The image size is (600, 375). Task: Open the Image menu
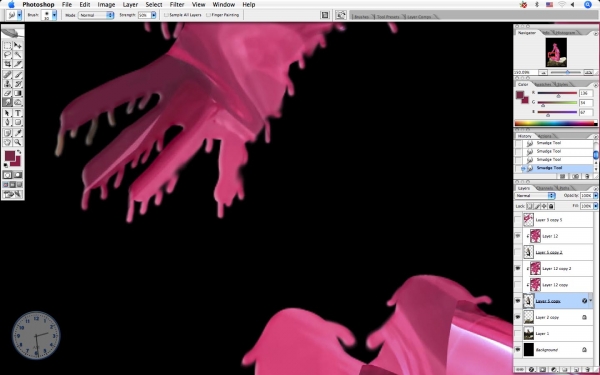pos(106,5)
